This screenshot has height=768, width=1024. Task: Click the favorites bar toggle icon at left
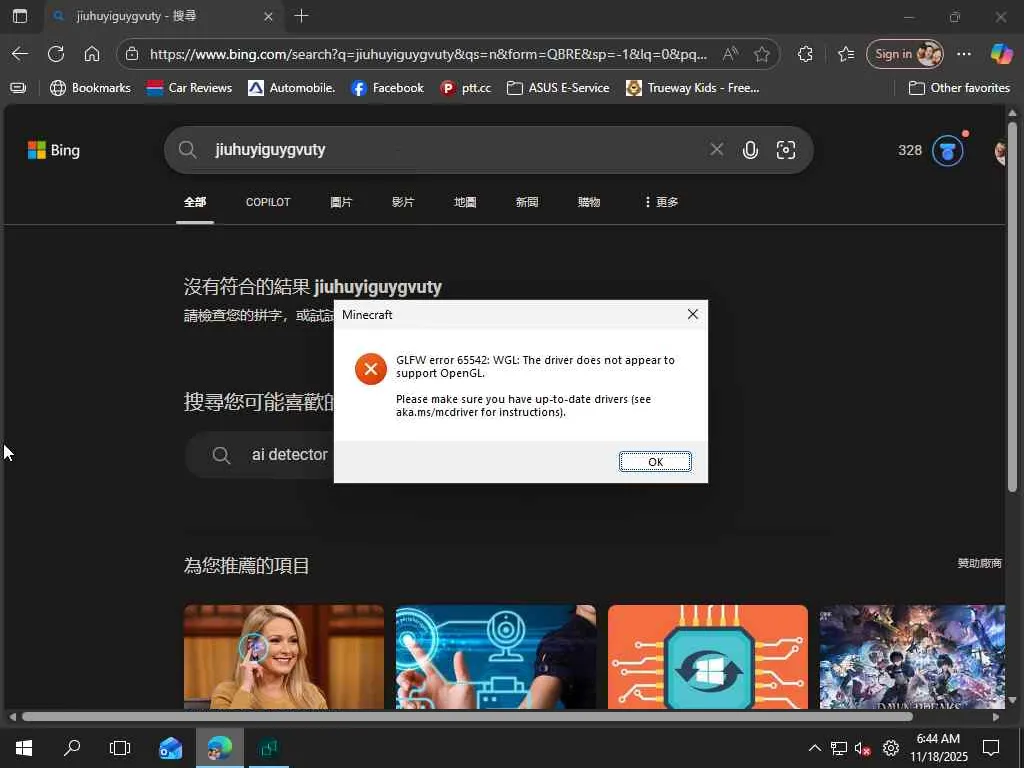pos(18,88)
